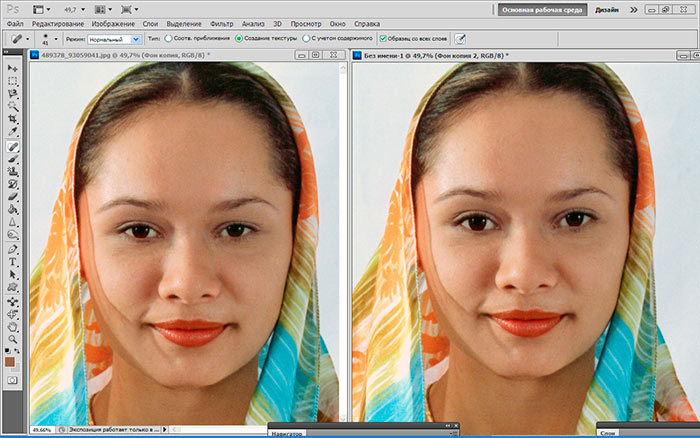Open the 3D menu
700x438 pixels.
click(x=277, y=24)
